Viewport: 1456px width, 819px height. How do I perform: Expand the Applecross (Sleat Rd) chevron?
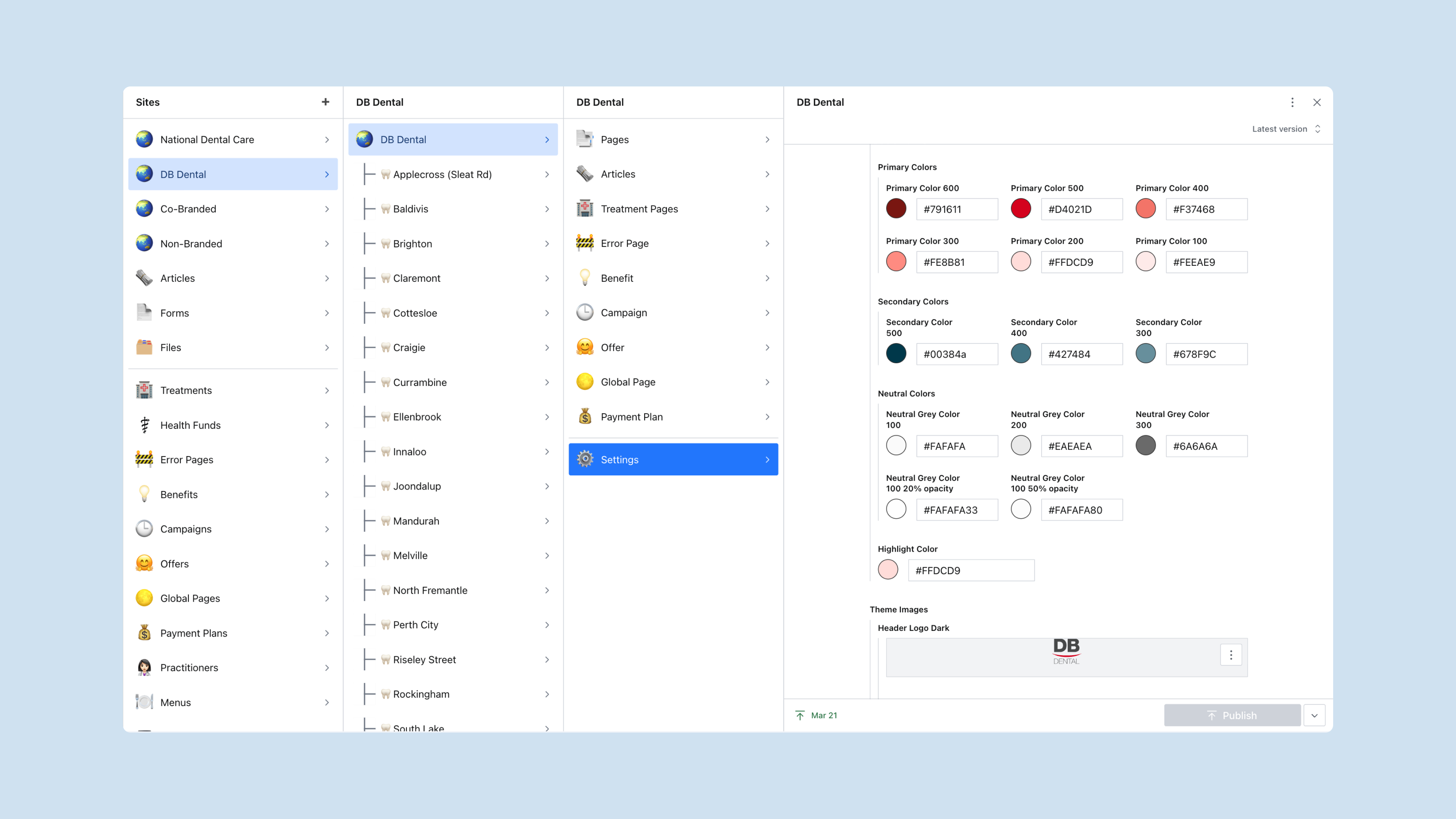tap(547, 174)
